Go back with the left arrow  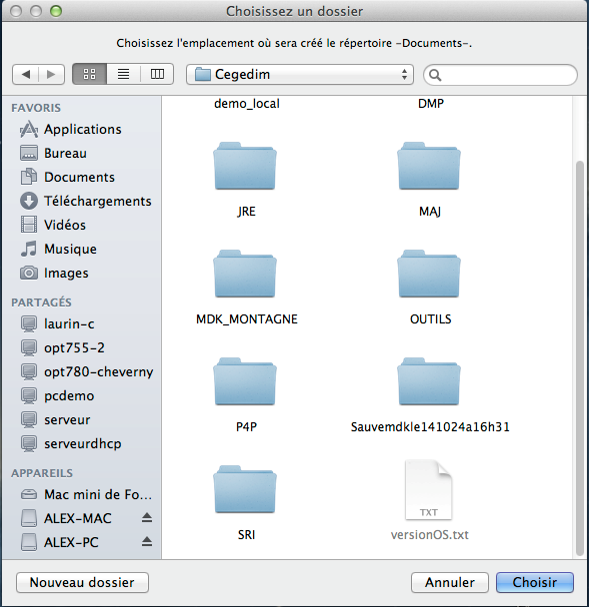tap(26, 74)
